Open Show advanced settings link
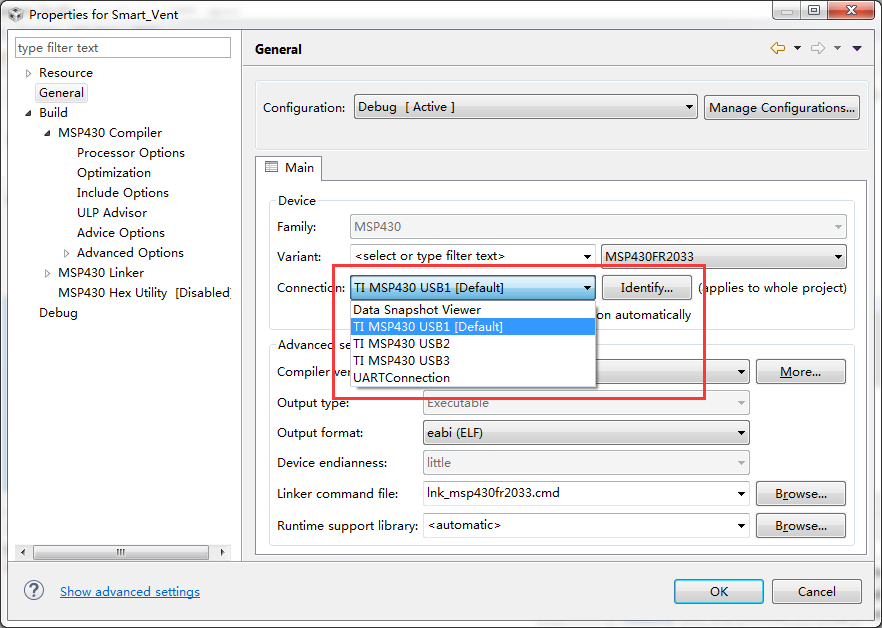Image resolution: width=882 pixels, height=628 pixels. pyautogui.click(x=130, y=591)
